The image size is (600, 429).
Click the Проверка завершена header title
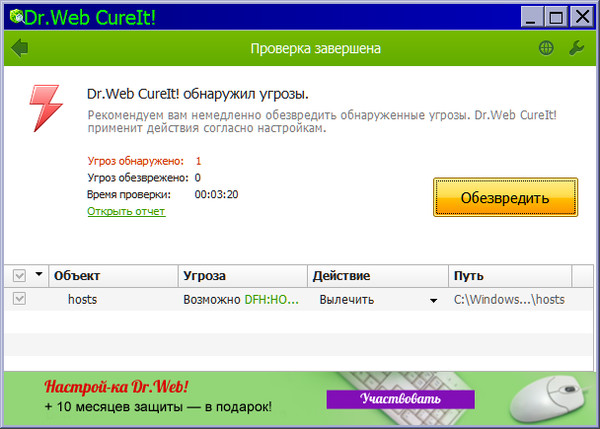pyautogui.click(x=315, y=49)
